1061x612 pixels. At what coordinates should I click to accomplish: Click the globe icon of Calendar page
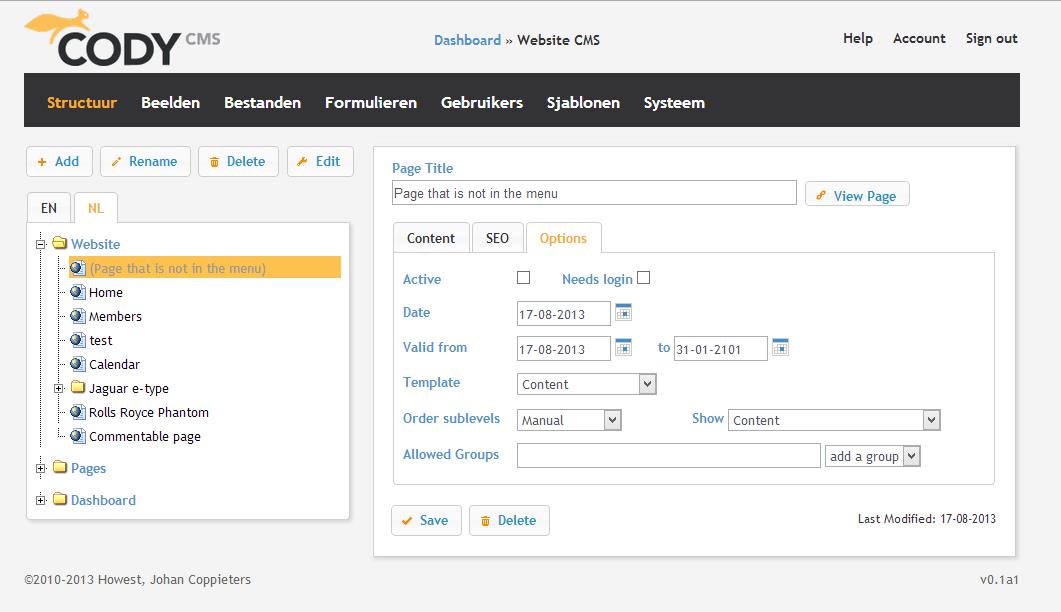point(78,364)
